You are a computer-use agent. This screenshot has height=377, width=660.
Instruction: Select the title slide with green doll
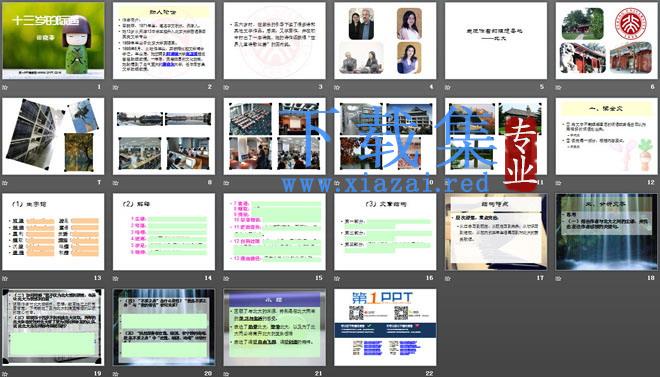[53, 40]
